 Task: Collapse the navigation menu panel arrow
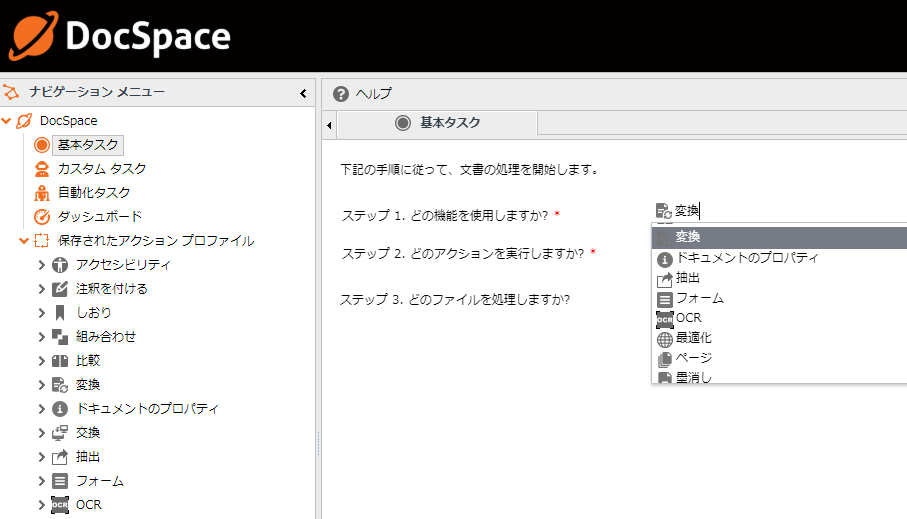click(x=303, y=93)
